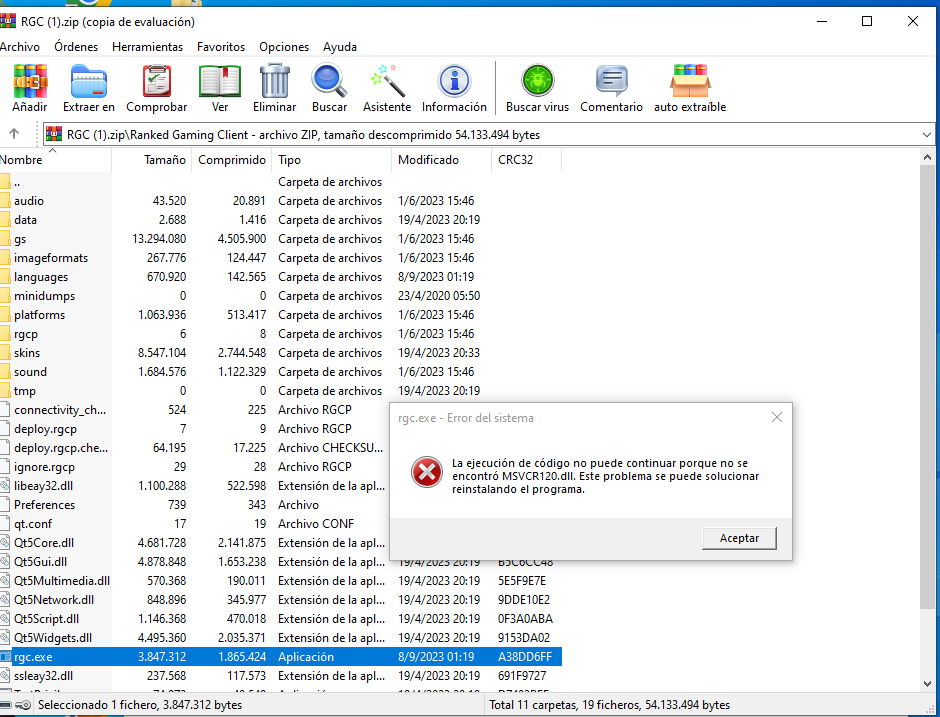Click the Buscar virus bug icon

537,81
